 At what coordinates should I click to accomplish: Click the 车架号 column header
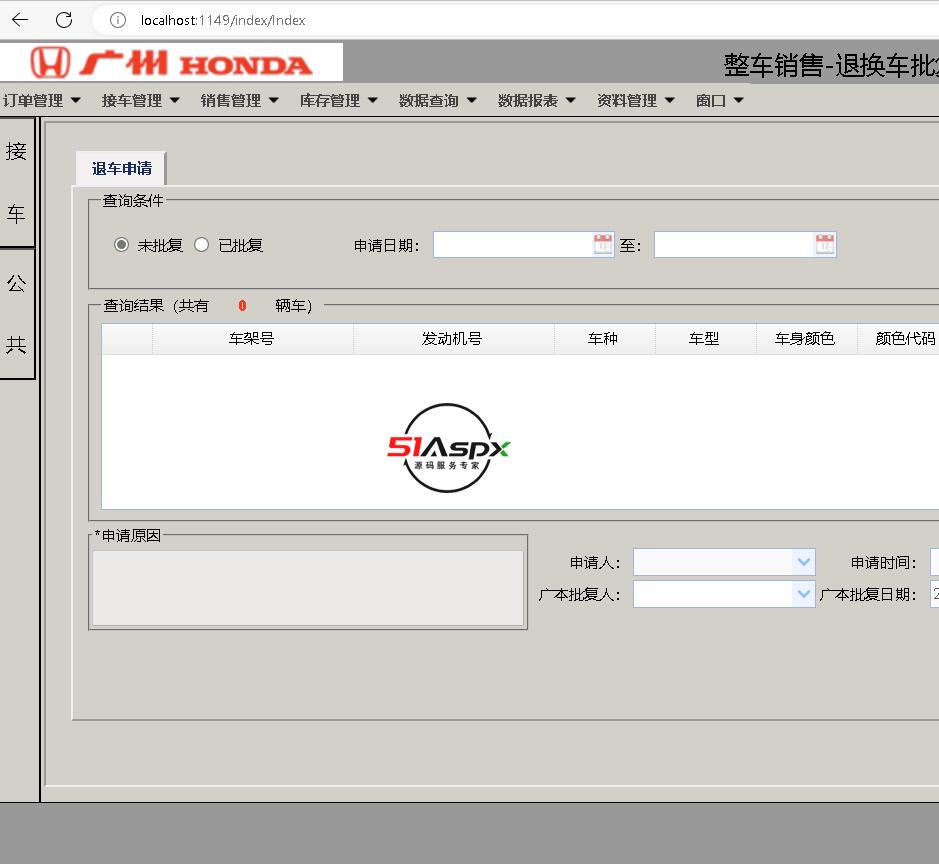click(252, 339)
